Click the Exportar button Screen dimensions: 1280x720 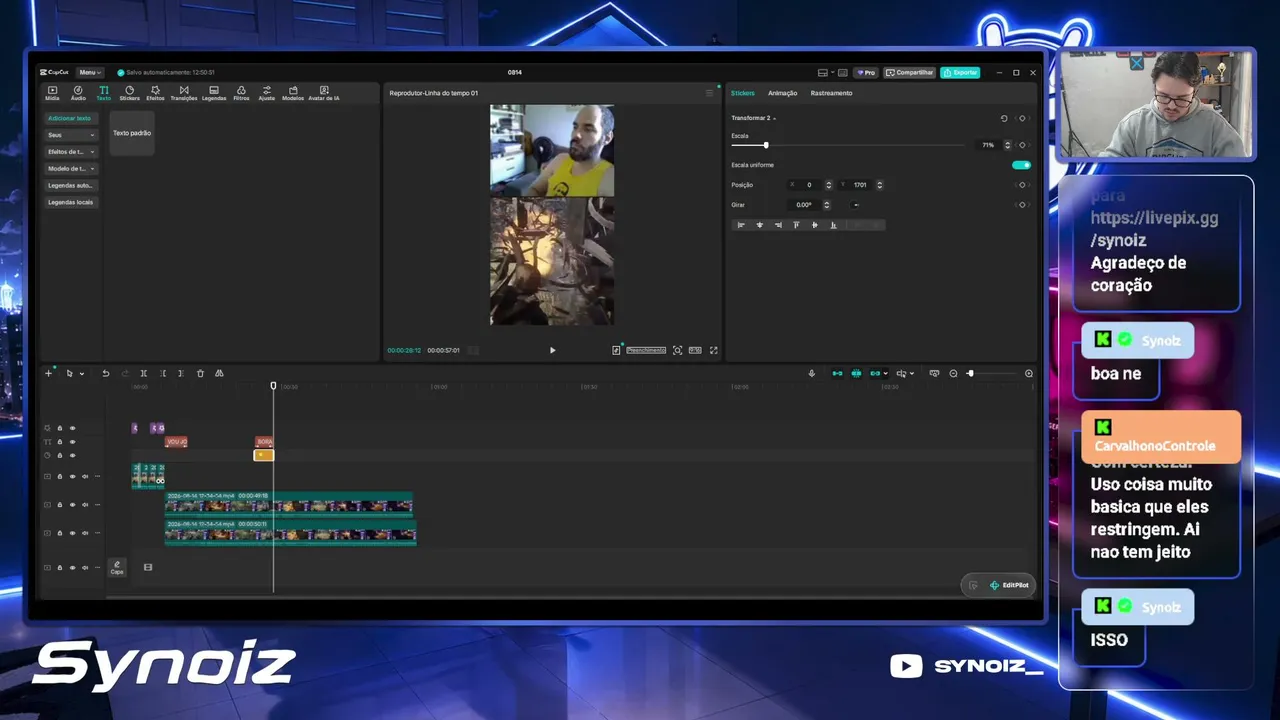pos(960,73)
